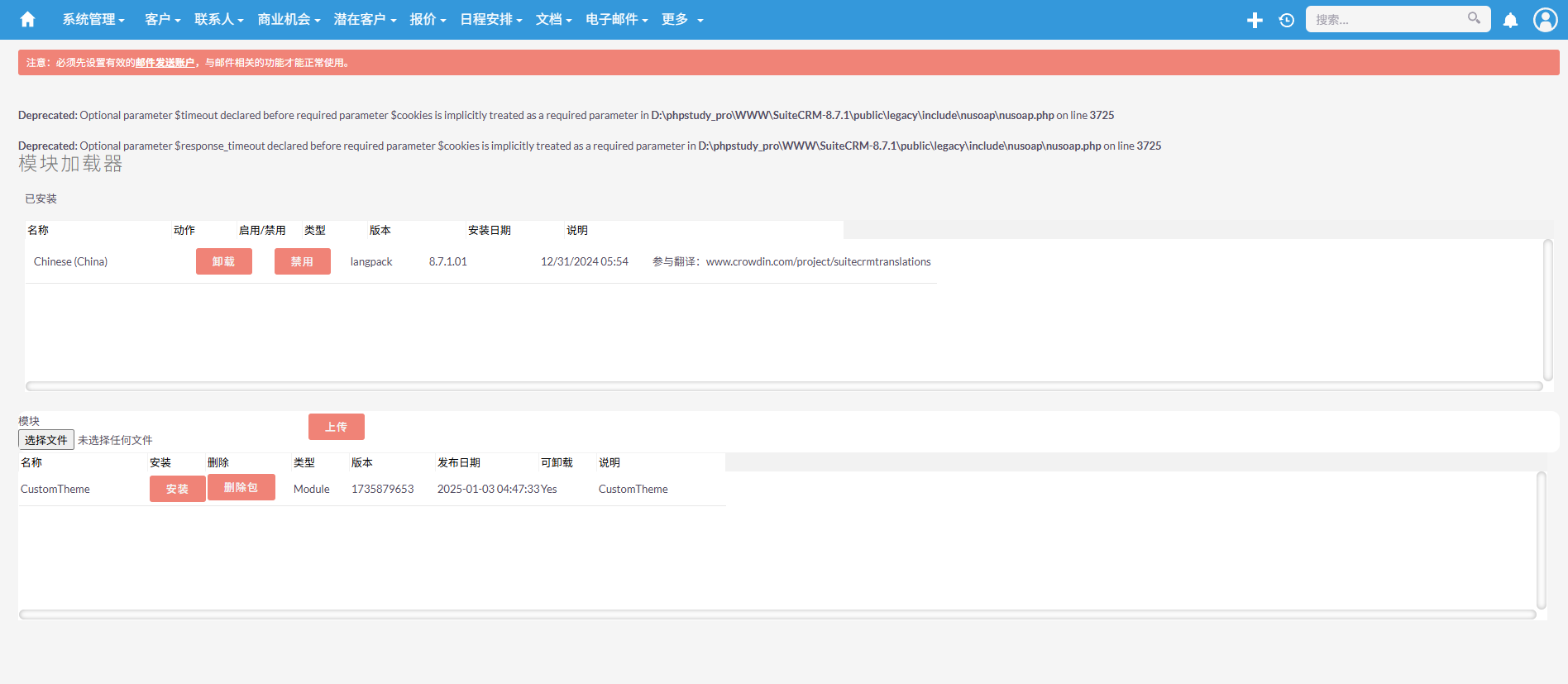Open the notifications bell

(x=1510, y=20)
